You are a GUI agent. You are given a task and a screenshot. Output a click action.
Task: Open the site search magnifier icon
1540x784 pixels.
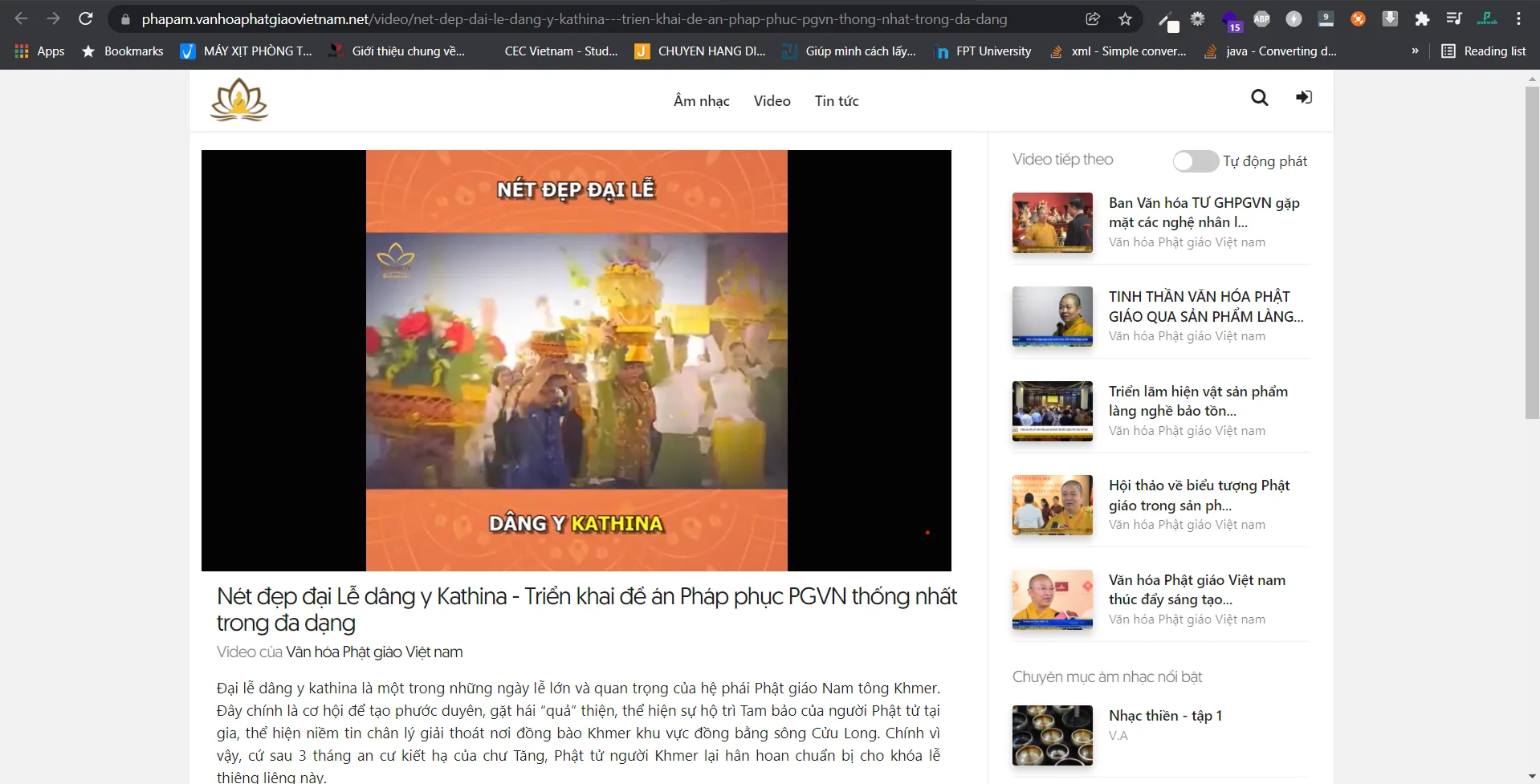pyautogui.click(x=1260, y=98)
